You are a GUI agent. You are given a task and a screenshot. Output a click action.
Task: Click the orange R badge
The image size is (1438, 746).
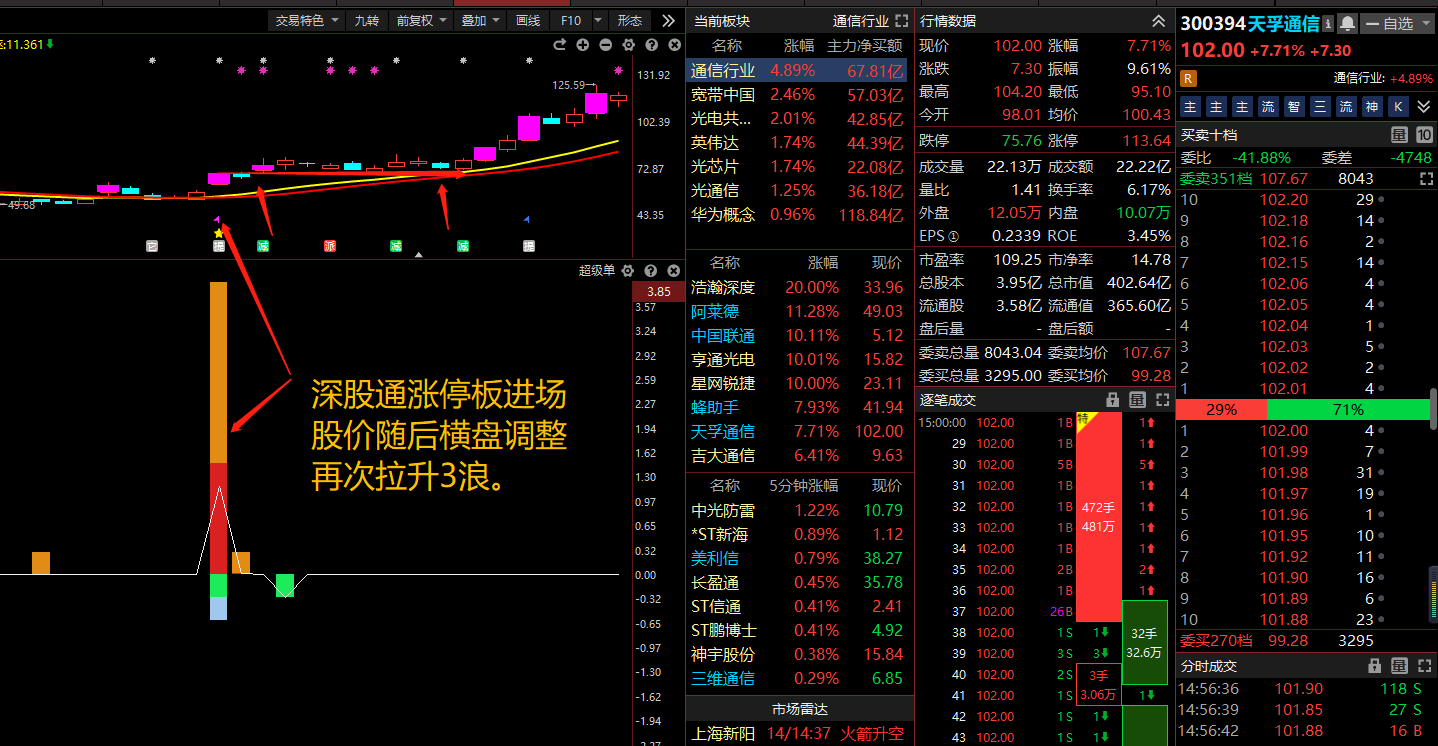coord(1189,78)
